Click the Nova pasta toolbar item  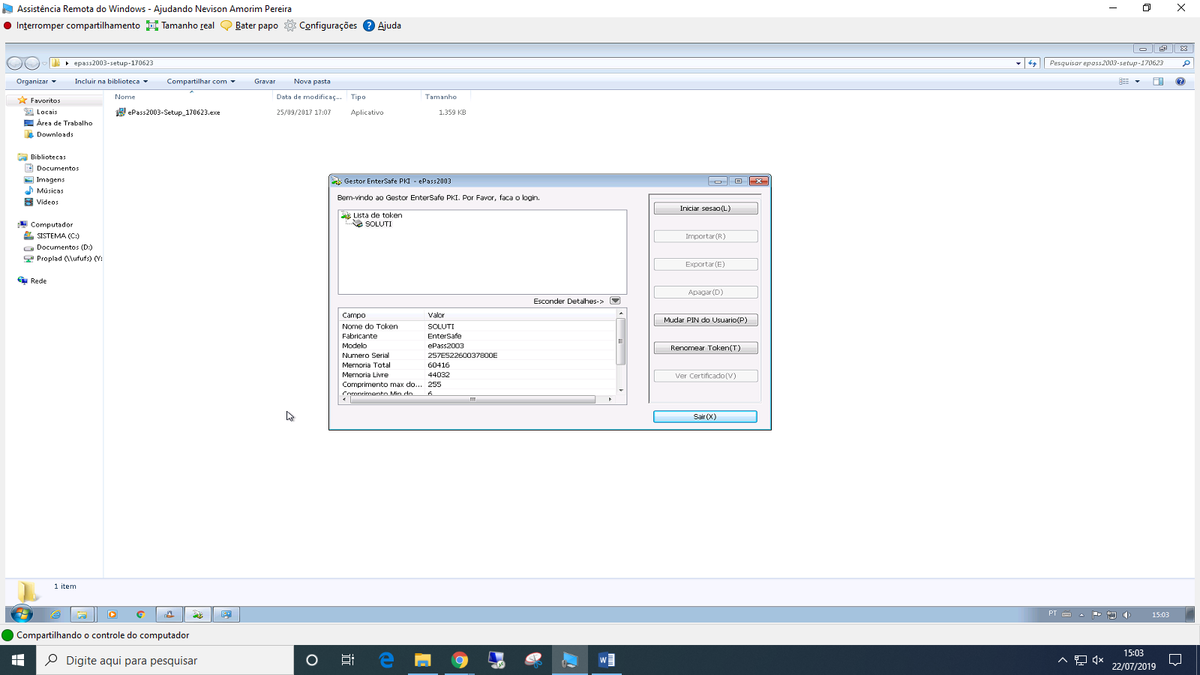[x=311, y=81]
